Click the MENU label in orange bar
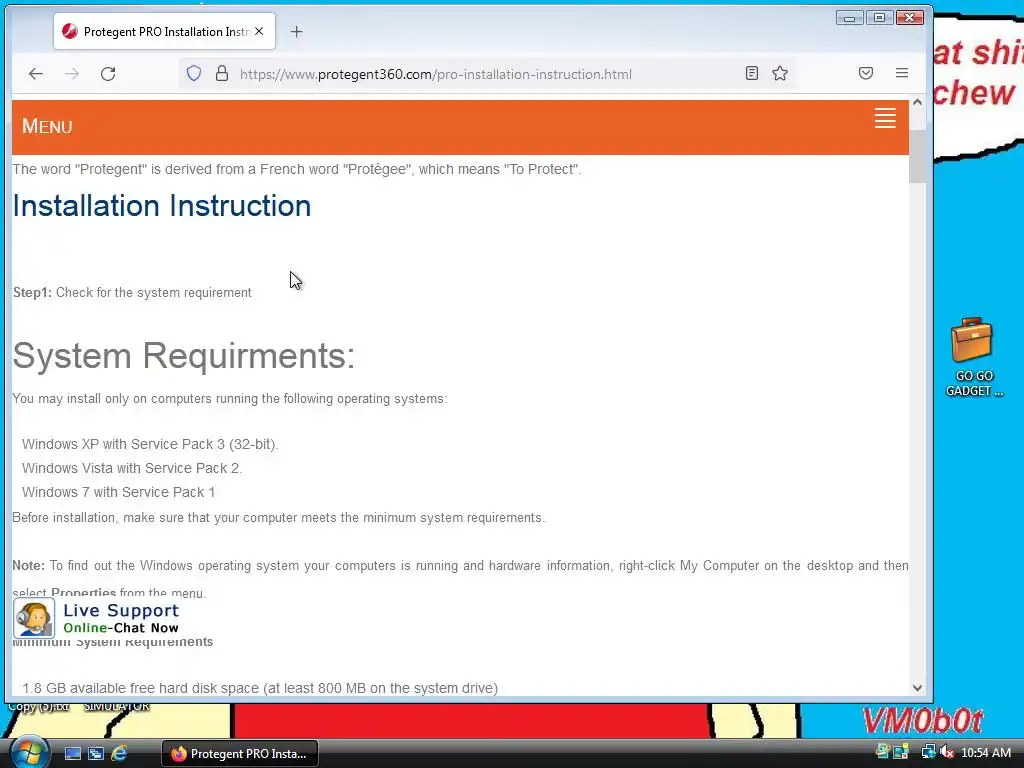The height and width of the screenshot is (768, 1024). click(x=47, y=125)
